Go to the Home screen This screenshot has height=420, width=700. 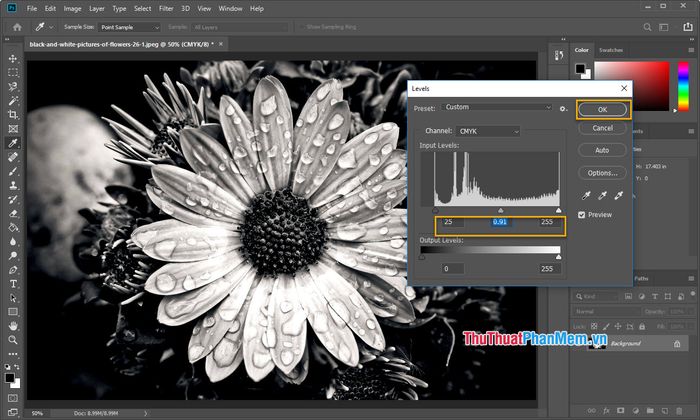(17, 27)
